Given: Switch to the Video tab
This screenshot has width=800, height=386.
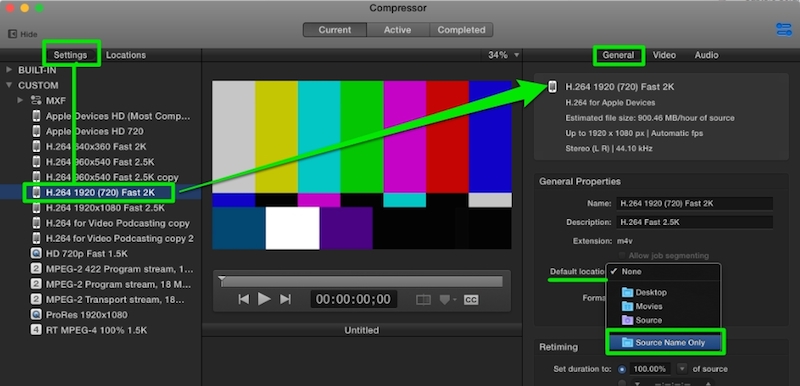Looking at the screenshot, I should (664, 55).
